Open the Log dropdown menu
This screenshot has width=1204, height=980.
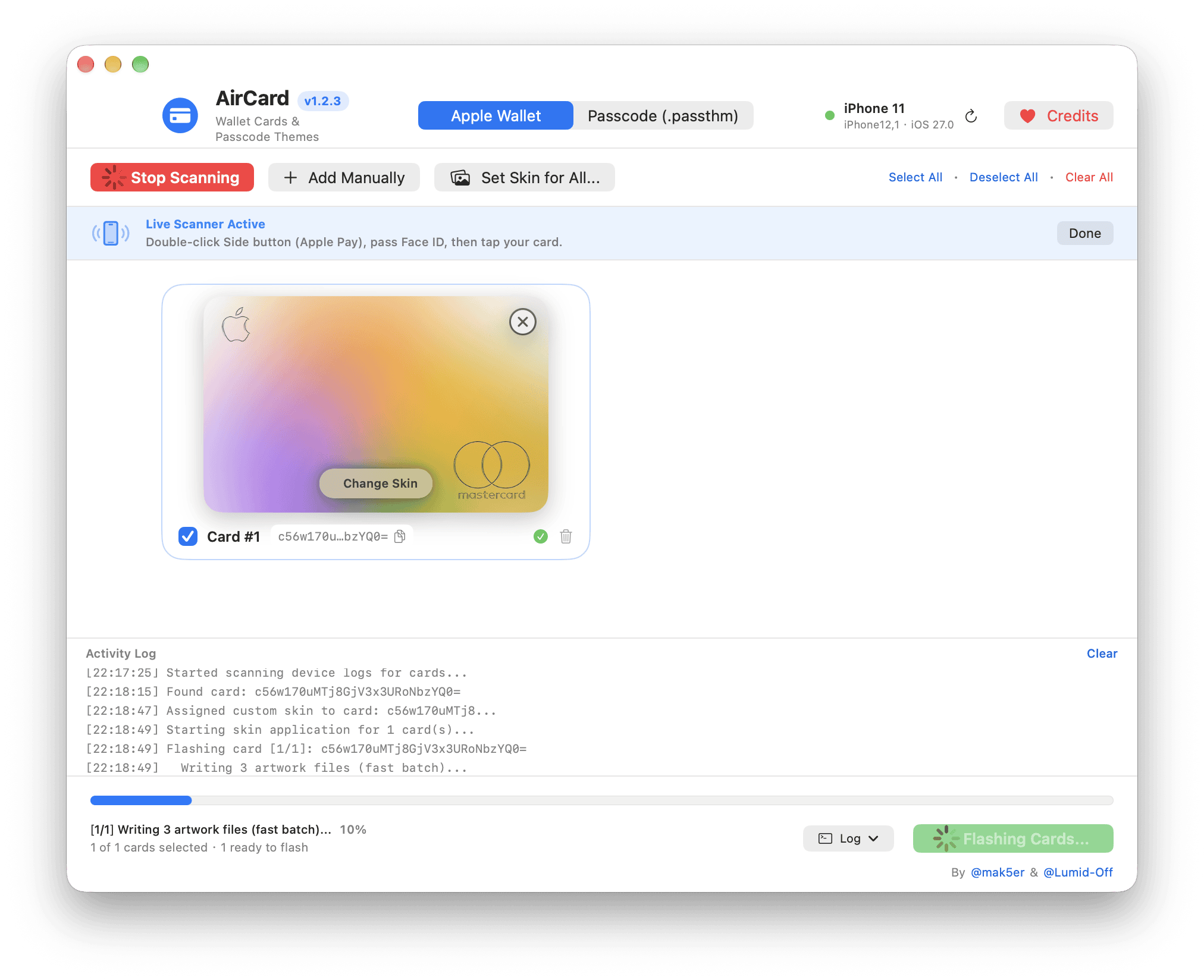pyautogui.click(x=848, y=838)
